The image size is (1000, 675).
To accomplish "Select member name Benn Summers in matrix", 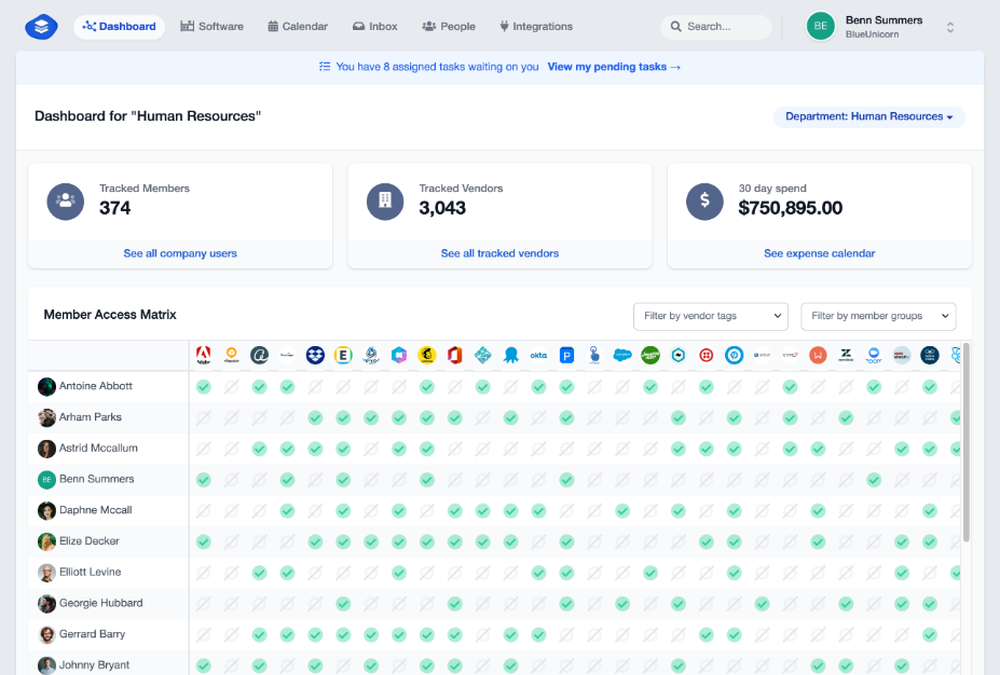I will tap(96, 479).
